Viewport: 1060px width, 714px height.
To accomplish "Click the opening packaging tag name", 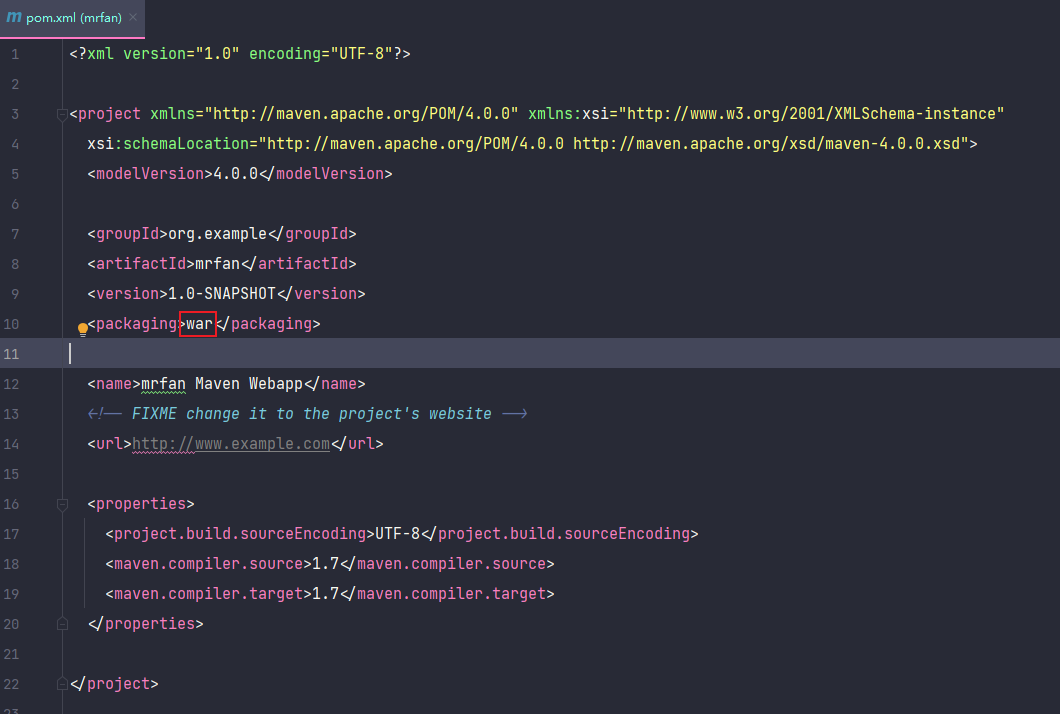I will pyautogui.click(x=136, y=324).
